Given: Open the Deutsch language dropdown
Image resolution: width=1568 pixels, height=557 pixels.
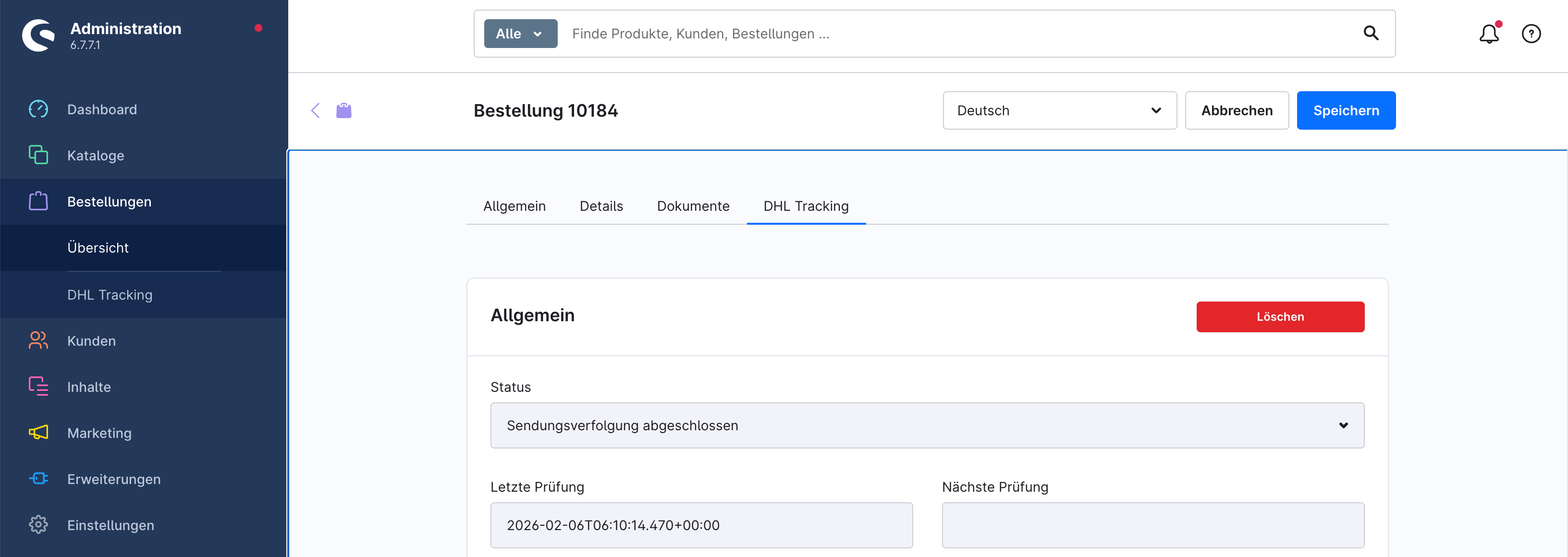Looking at the screenshot, I should pos(1060,110).
